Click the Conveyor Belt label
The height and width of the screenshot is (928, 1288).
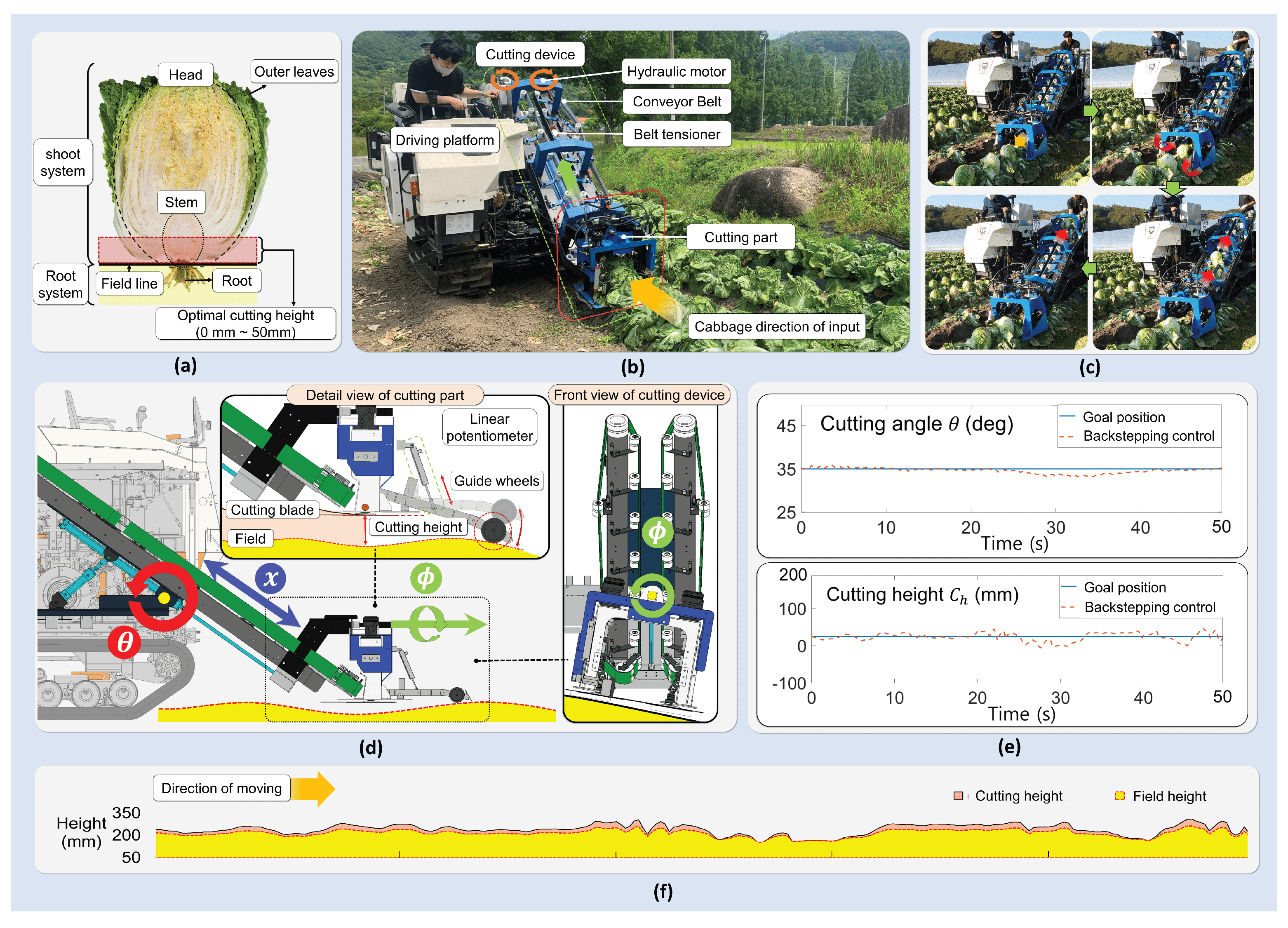(x=677, y=102)
